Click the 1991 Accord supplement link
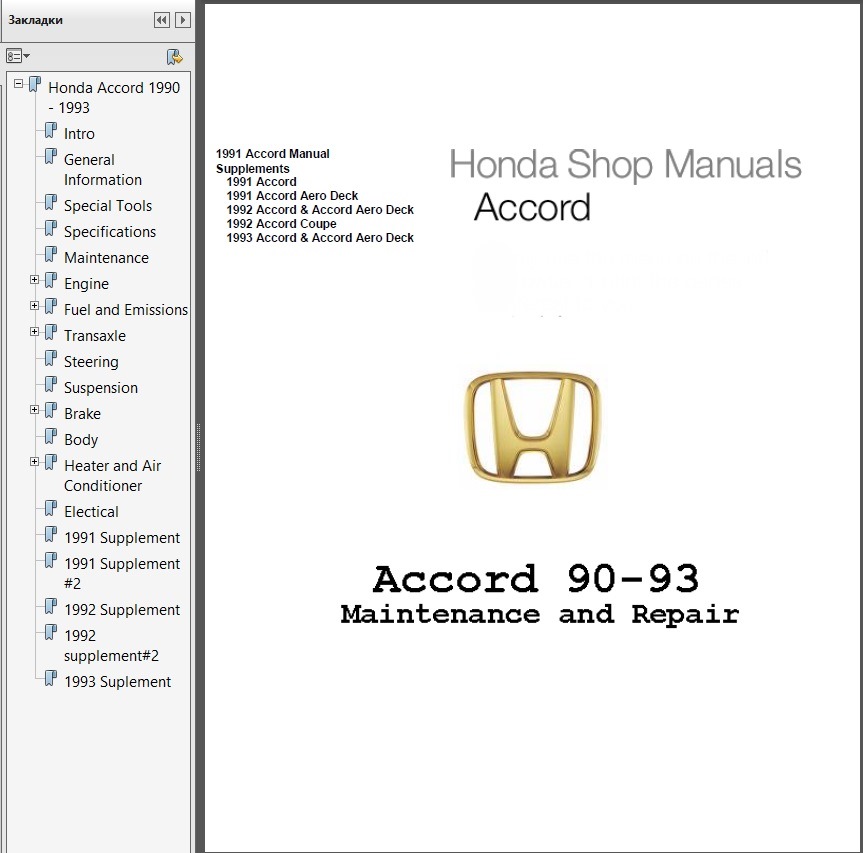The height and width of the screenshot is (853, 863). click(x=261, y=182)
